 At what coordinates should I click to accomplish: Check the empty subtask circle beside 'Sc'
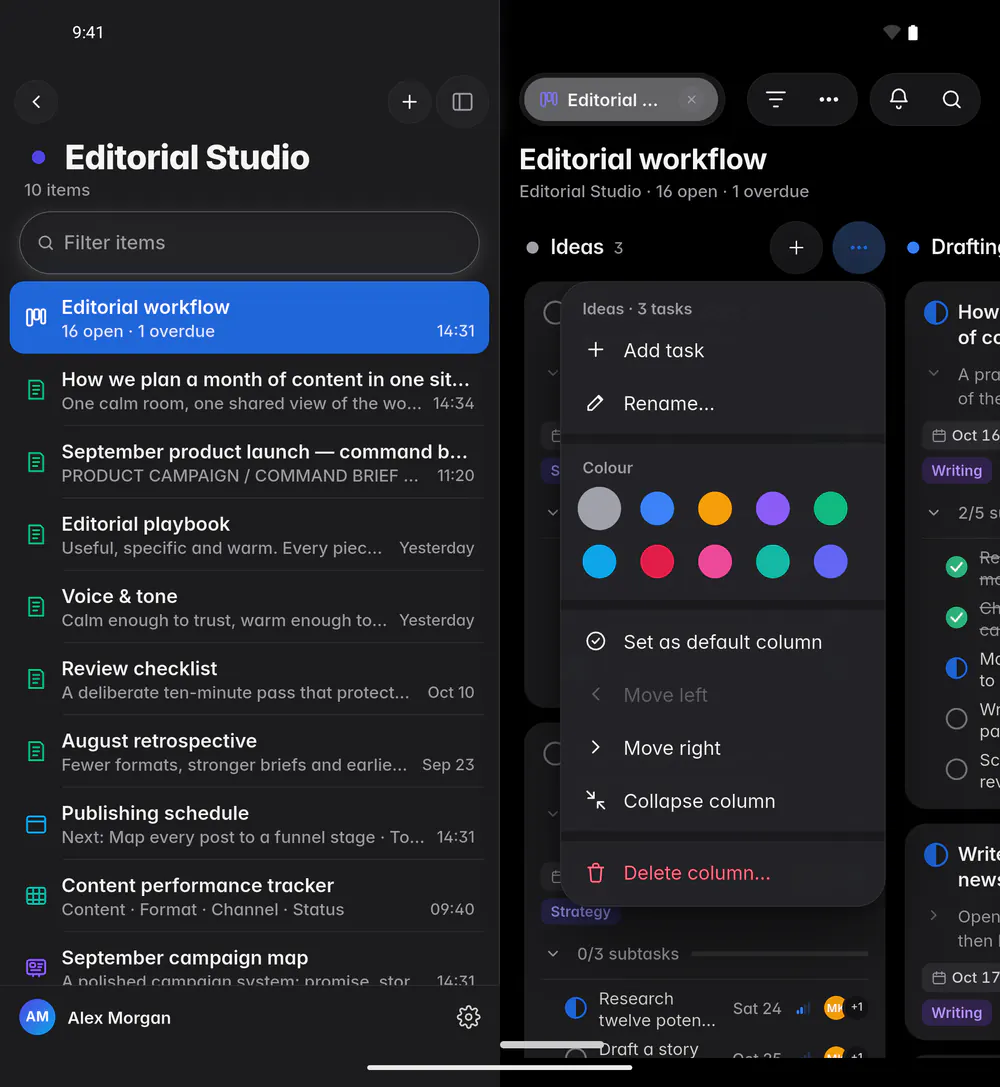coord(956,769)
